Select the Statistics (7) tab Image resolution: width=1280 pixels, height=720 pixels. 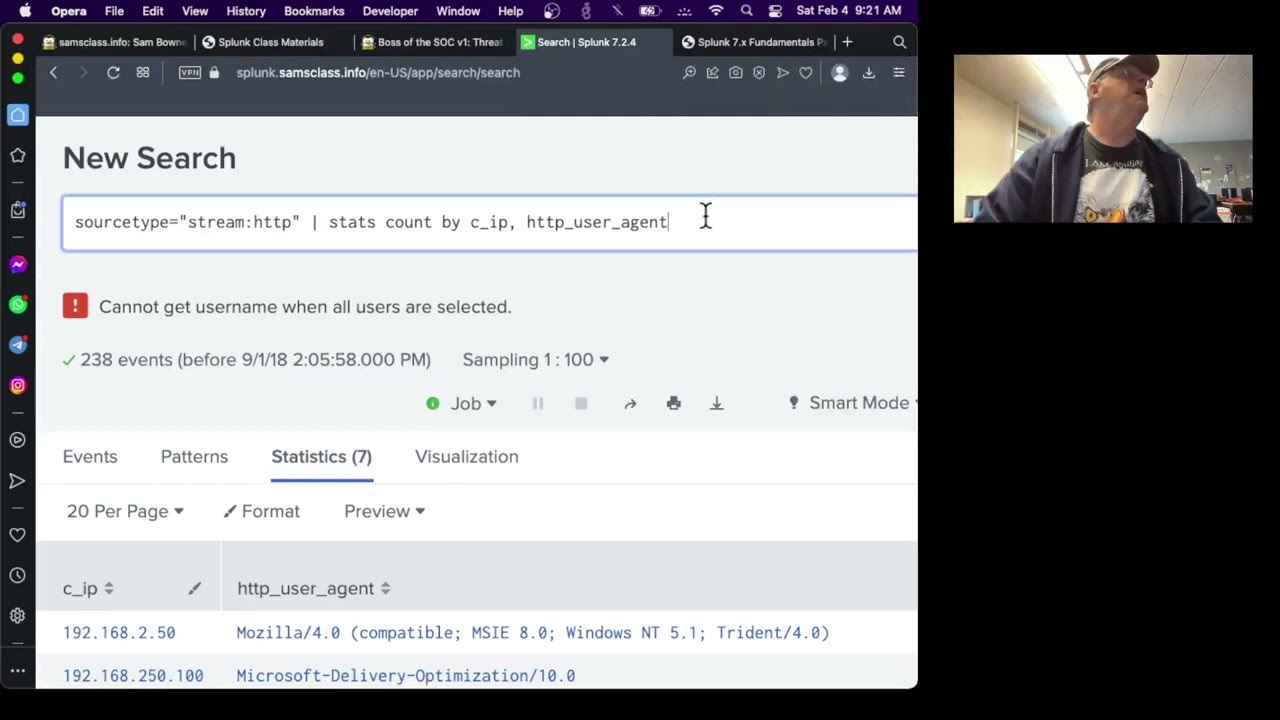321,456
